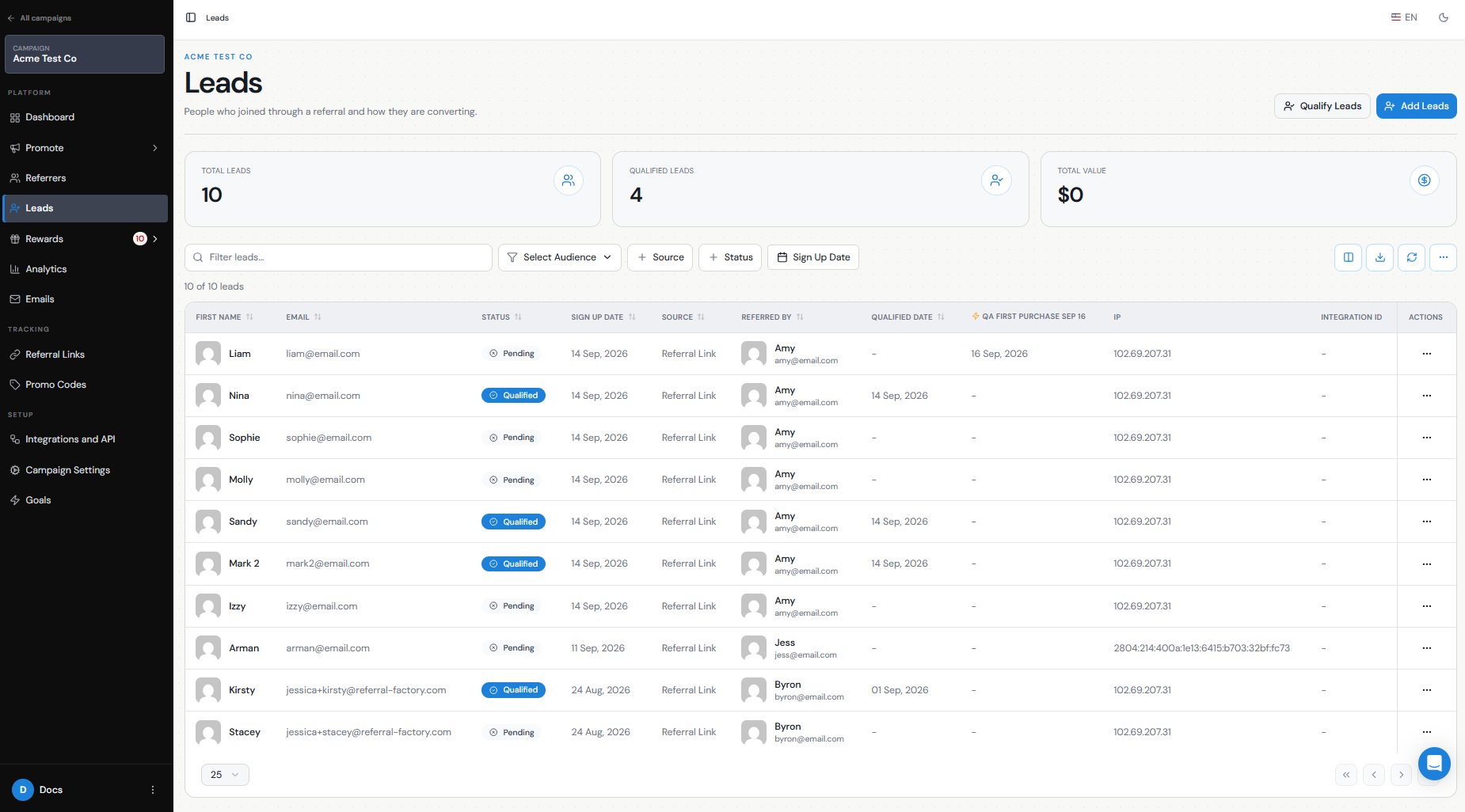Go to Emails section

(x=86, y=299)
